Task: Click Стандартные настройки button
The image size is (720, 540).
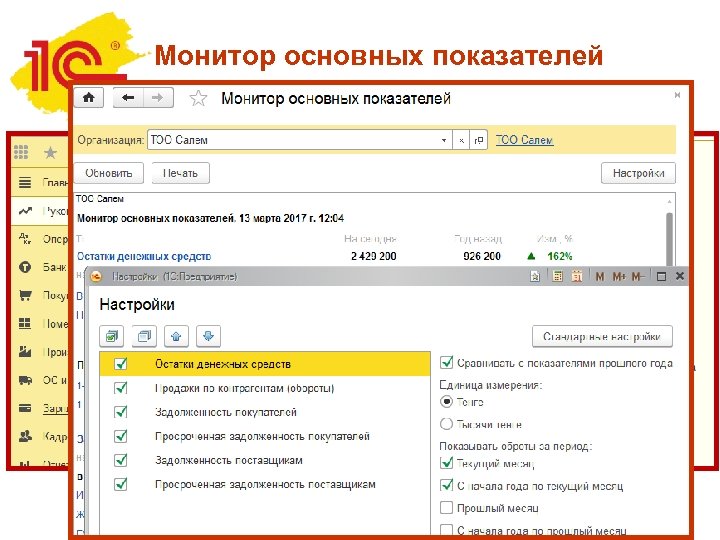Action: tap(602, 337)
